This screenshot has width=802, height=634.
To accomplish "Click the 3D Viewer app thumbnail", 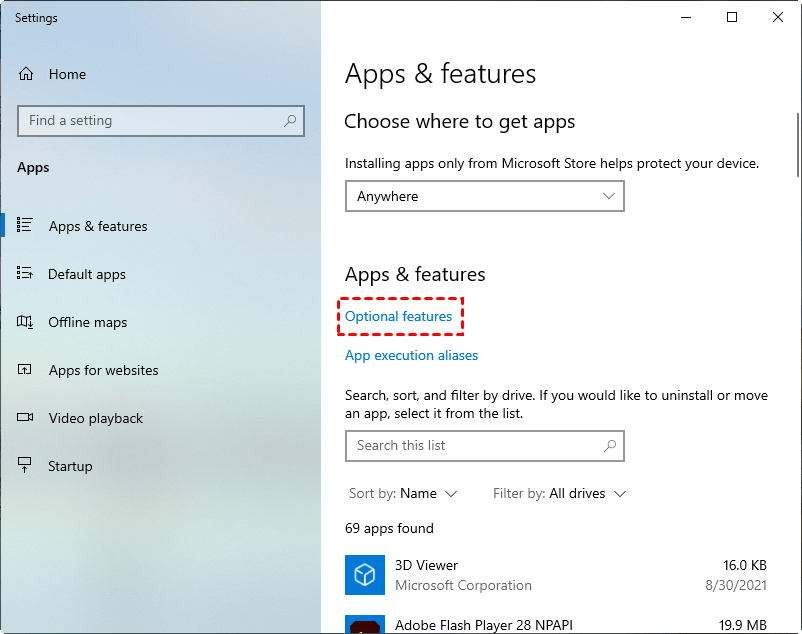I will pos(365,575).
